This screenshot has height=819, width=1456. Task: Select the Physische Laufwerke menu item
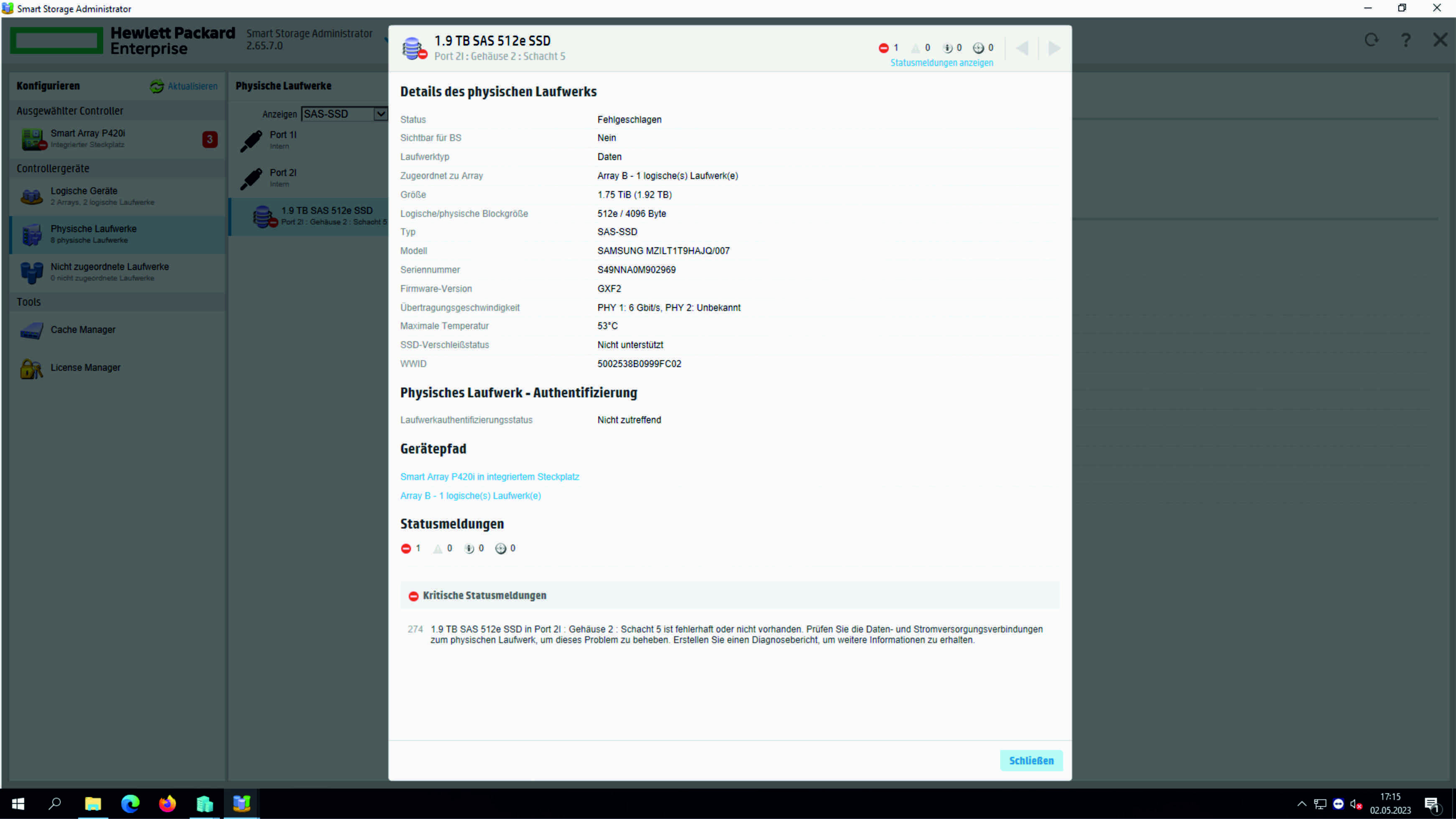click(93, 229)
